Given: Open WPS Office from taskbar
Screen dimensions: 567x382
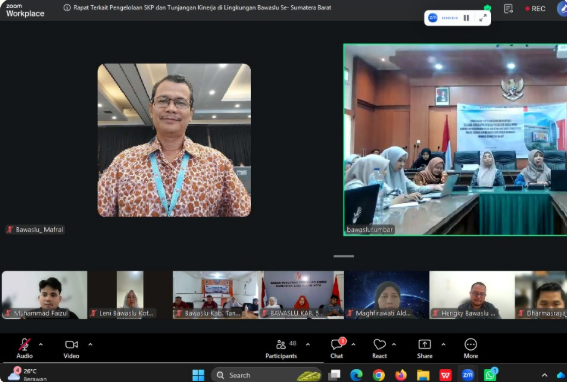Looking at the screenshot, I should coord(445,375).
